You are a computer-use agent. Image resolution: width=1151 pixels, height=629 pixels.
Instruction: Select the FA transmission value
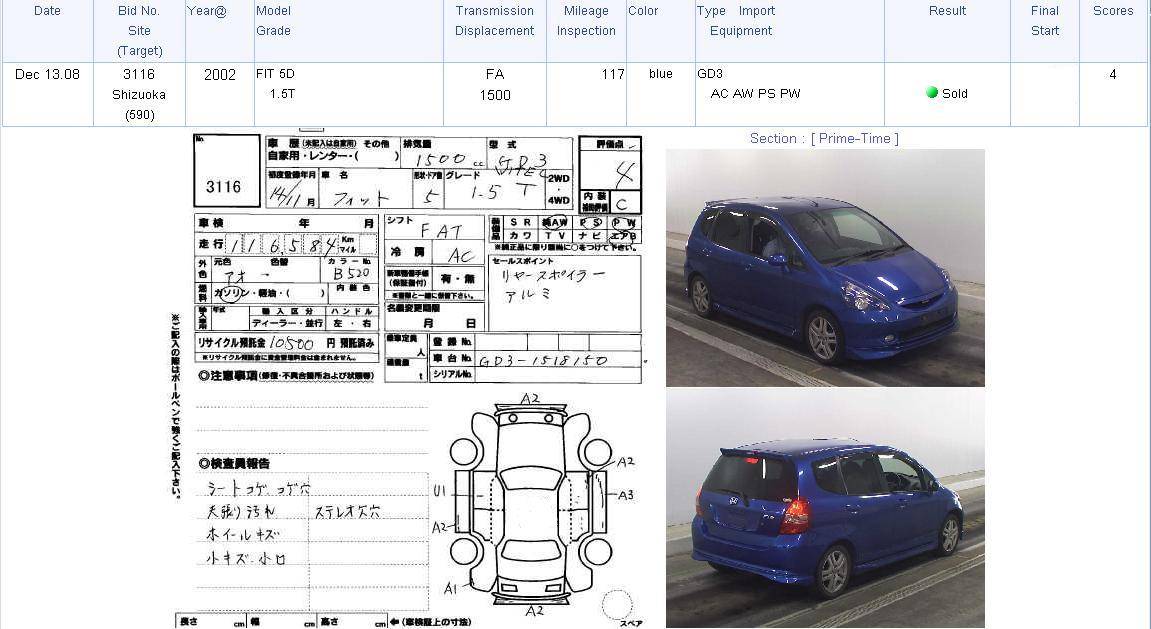pyautogui.click(x=495, y=74)
